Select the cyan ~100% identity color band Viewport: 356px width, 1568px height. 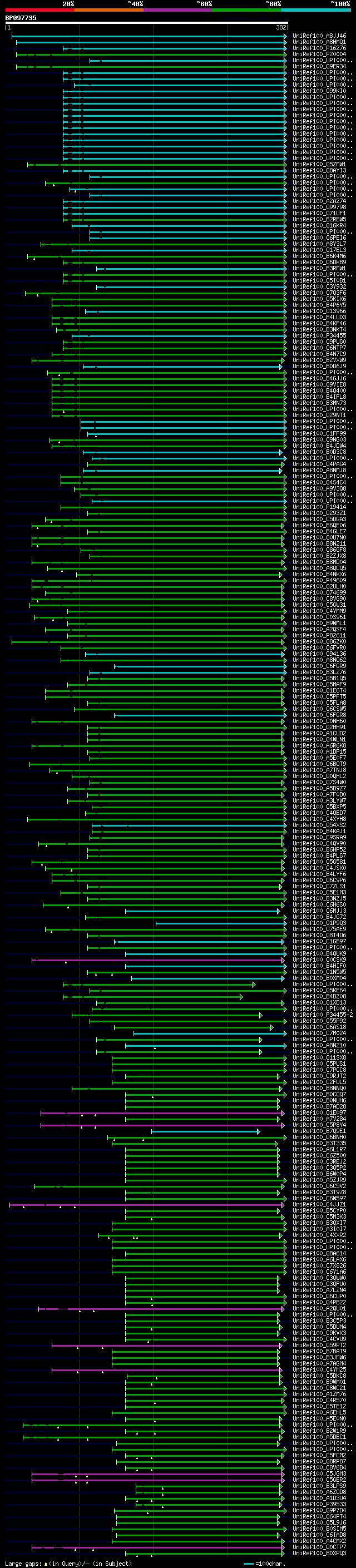317,10
